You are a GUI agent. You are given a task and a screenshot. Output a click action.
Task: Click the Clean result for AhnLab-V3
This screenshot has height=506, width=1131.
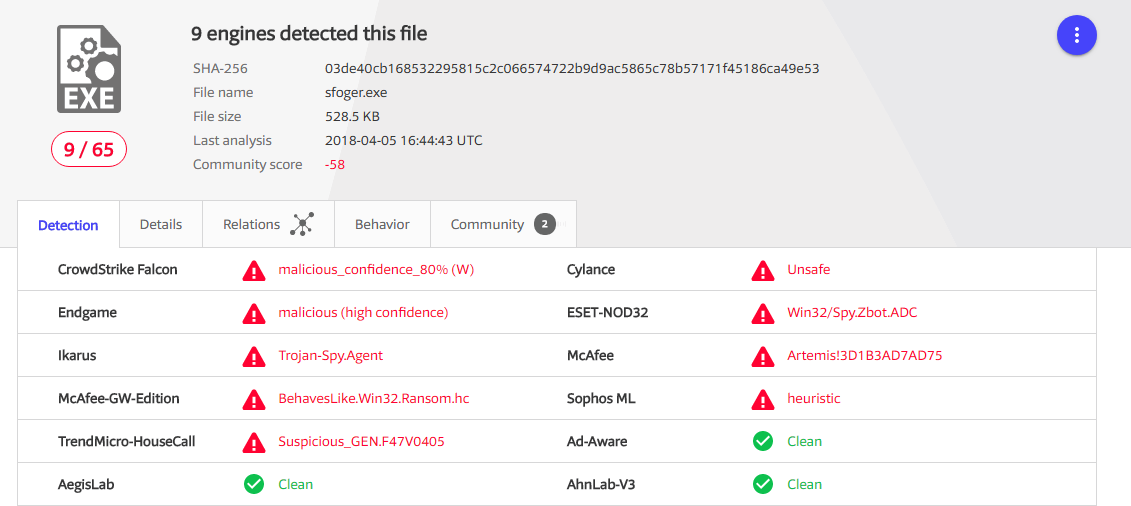(805, 484)
